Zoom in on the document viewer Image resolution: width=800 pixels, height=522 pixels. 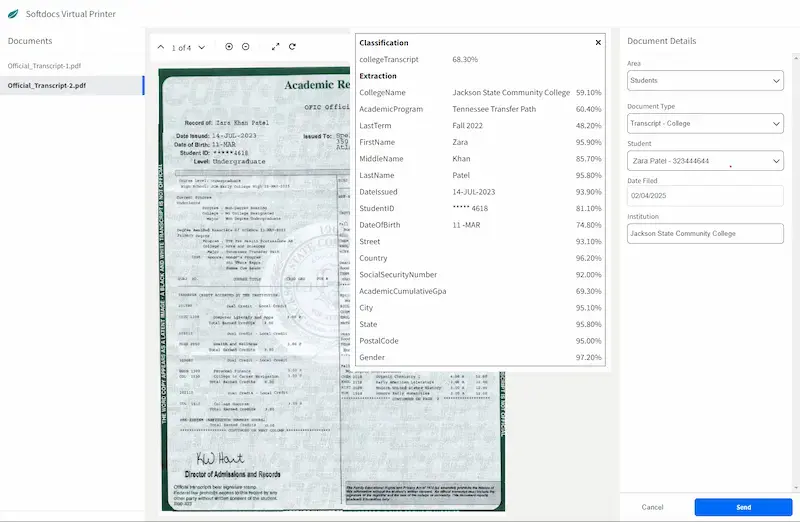click(229, 46)
